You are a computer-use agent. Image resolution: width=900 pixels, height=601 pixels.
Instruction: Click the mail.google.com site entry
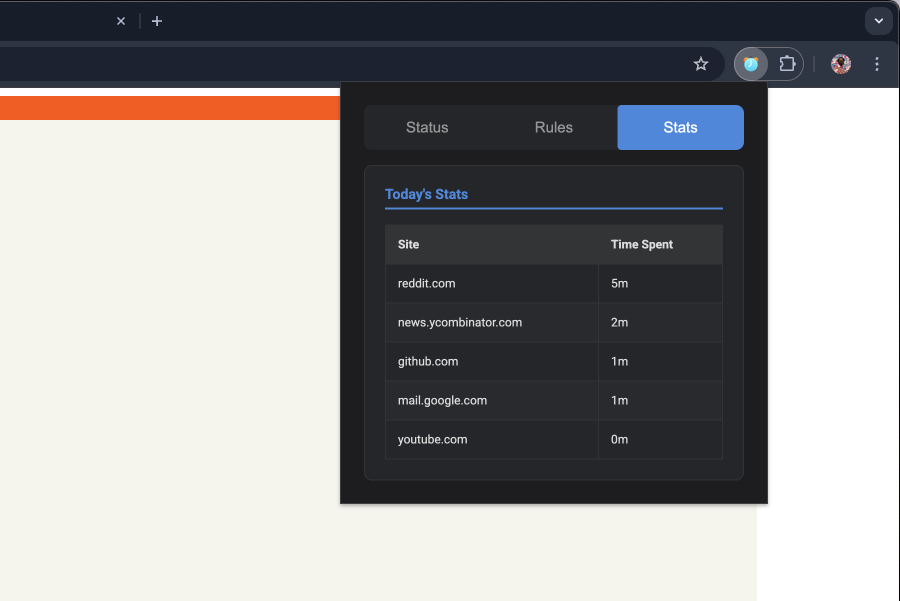[442, 401]
